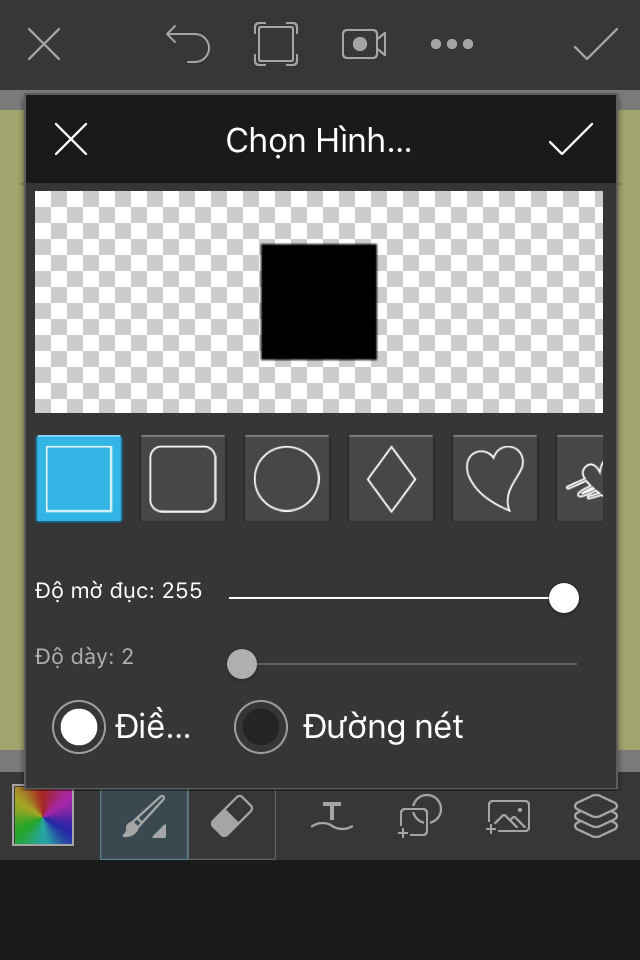
Task: Select the fill radio button "Điề..."
Action: pyautogui.click(x=78, y=727)
